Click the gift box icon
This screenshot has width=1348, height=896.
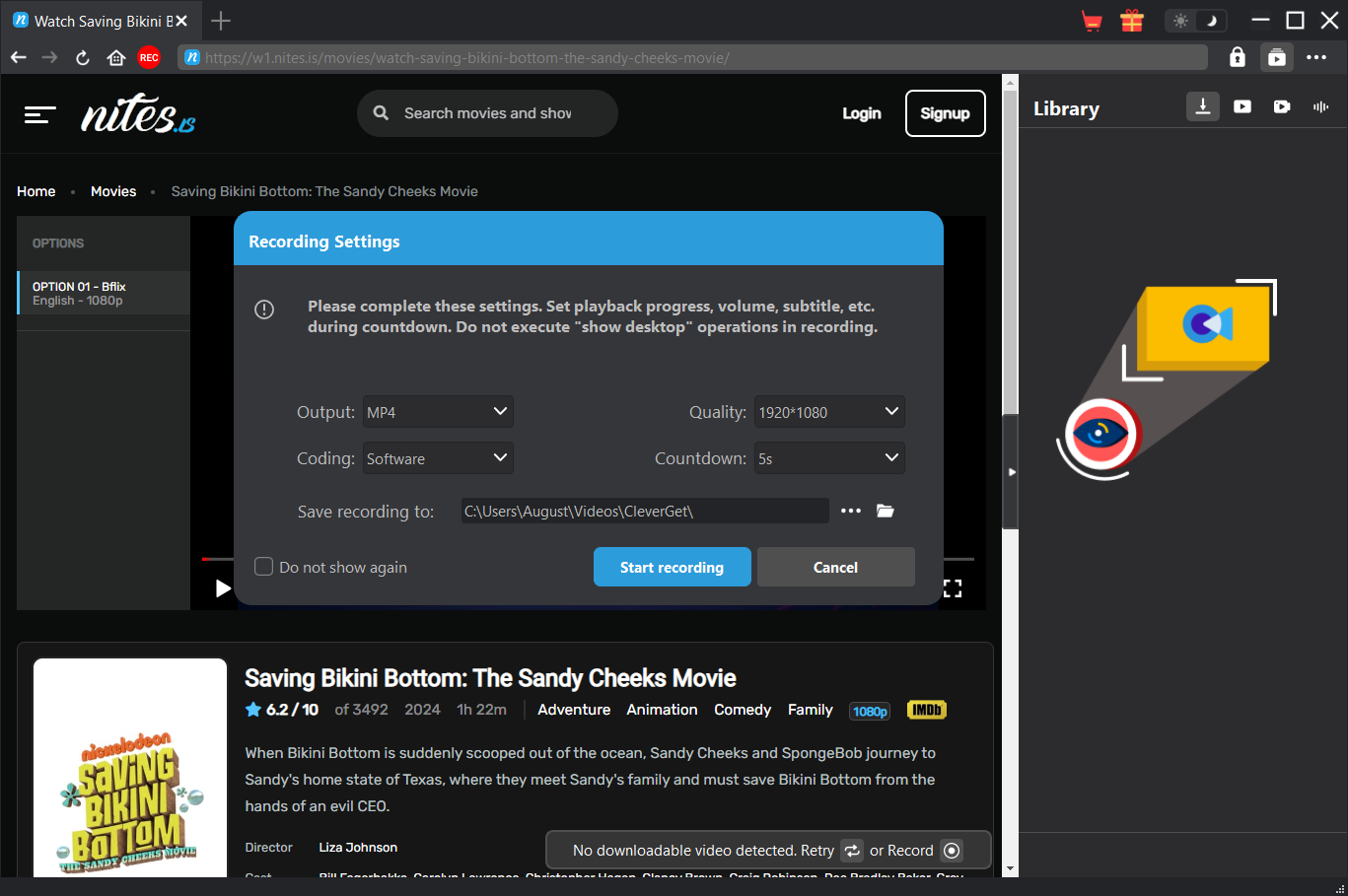1131,21
